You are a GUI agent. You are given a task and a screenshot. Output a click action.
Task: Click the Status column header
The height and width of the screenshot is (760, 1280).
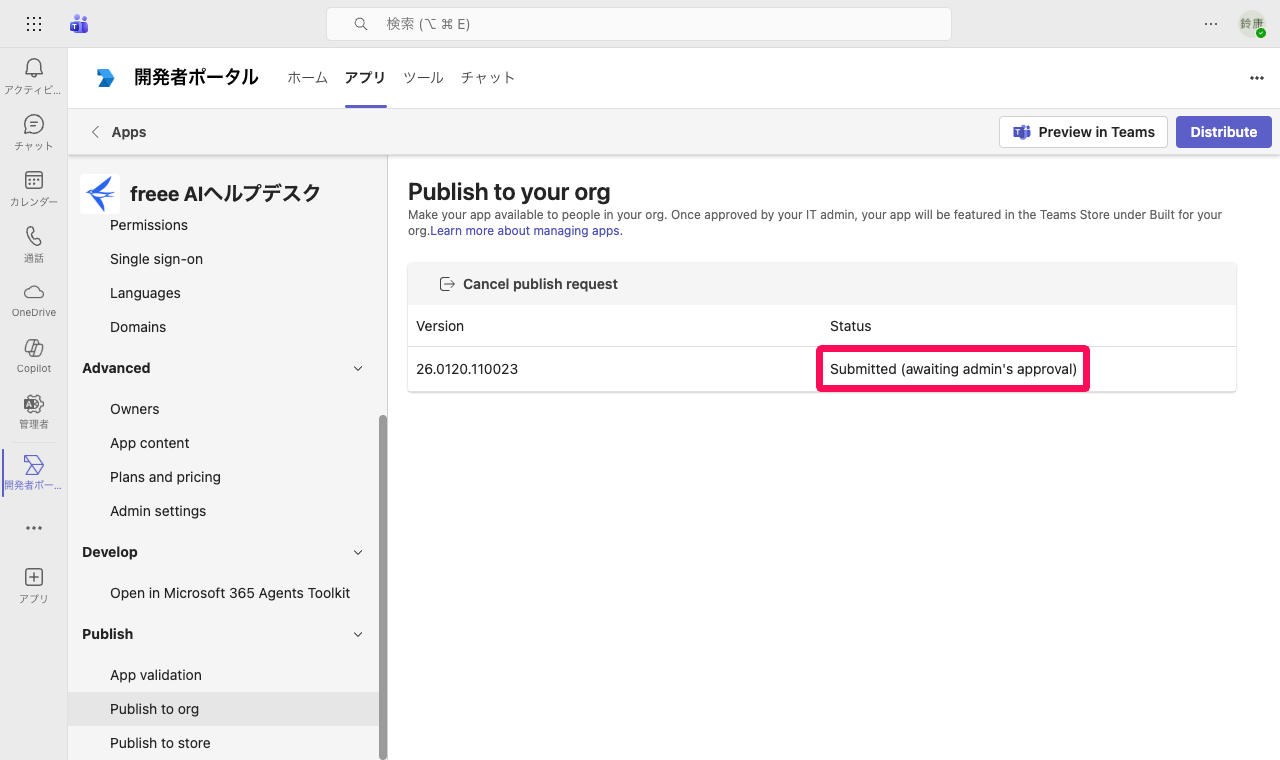(850, 326)
